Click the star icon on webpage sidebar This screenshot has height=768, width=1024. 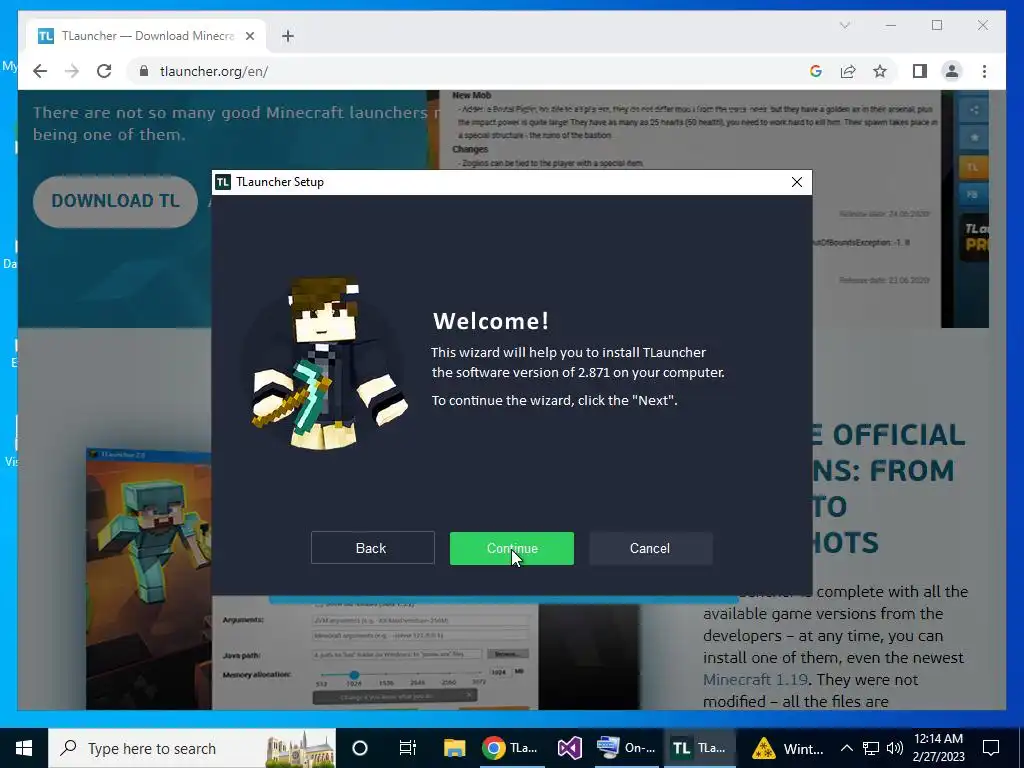click(973, 138)
